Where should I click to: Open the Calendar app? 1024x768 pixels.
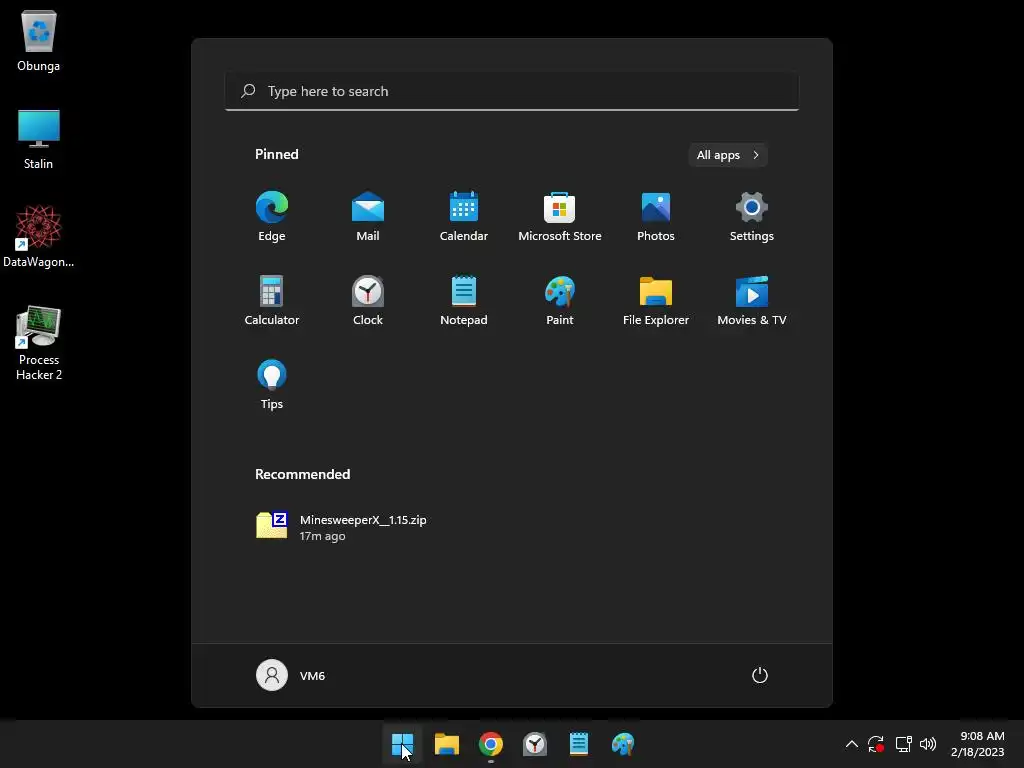point(464,216)
